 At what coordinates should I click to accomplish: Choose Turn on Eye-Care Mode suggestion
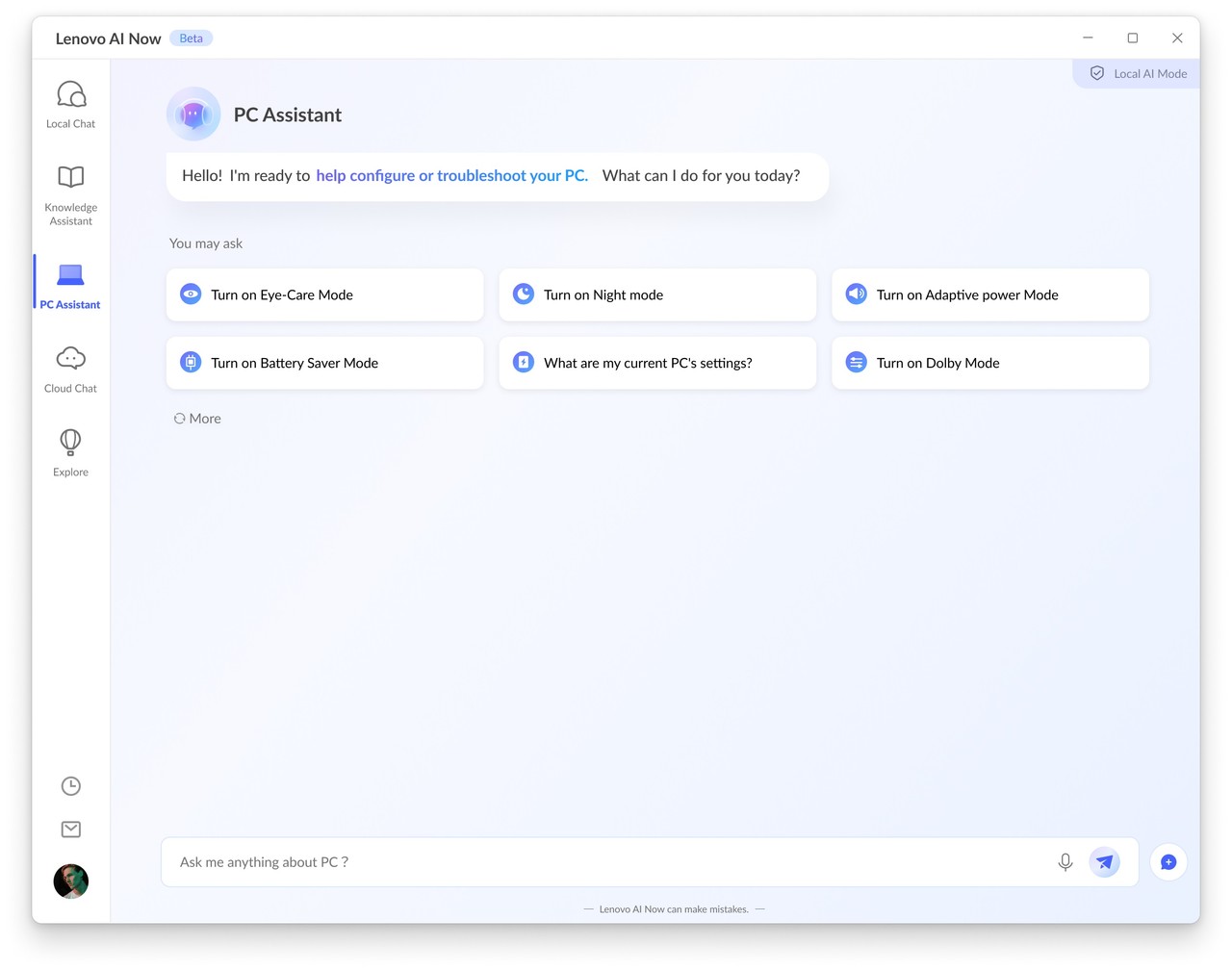point(324,295)
